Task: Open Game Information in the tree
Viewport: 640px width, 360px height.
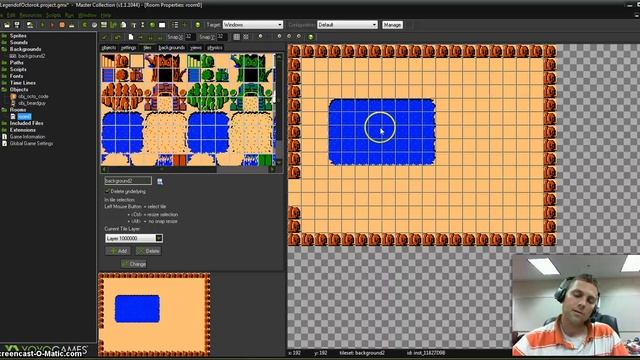Action: pos(27,137)
